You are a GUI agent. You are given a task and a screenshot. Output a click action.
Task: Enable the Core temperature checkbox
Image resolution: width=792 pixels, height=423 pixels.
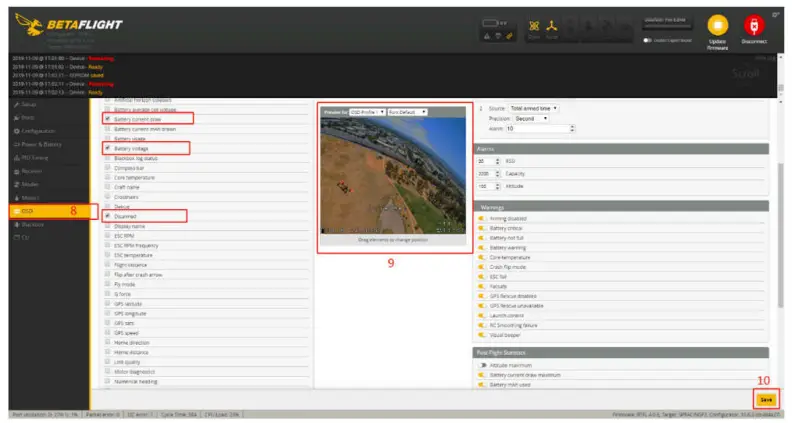(107, 177)
